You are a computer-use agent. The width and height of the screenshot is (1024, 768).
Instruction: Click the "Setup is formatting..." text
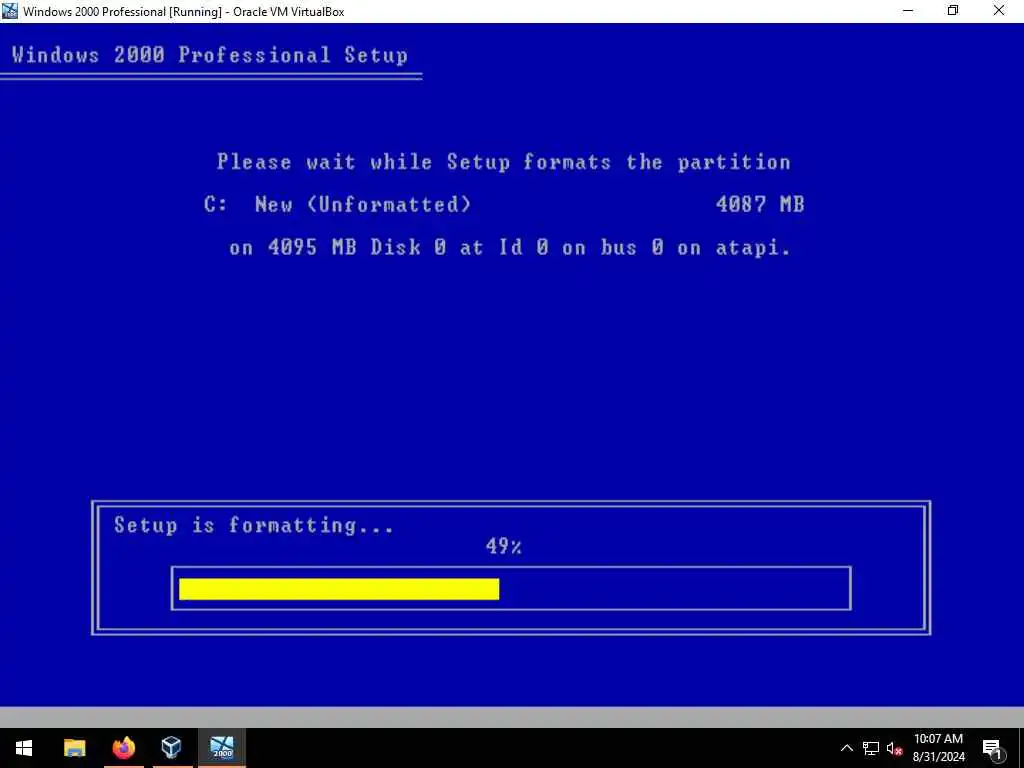[254, 526]
